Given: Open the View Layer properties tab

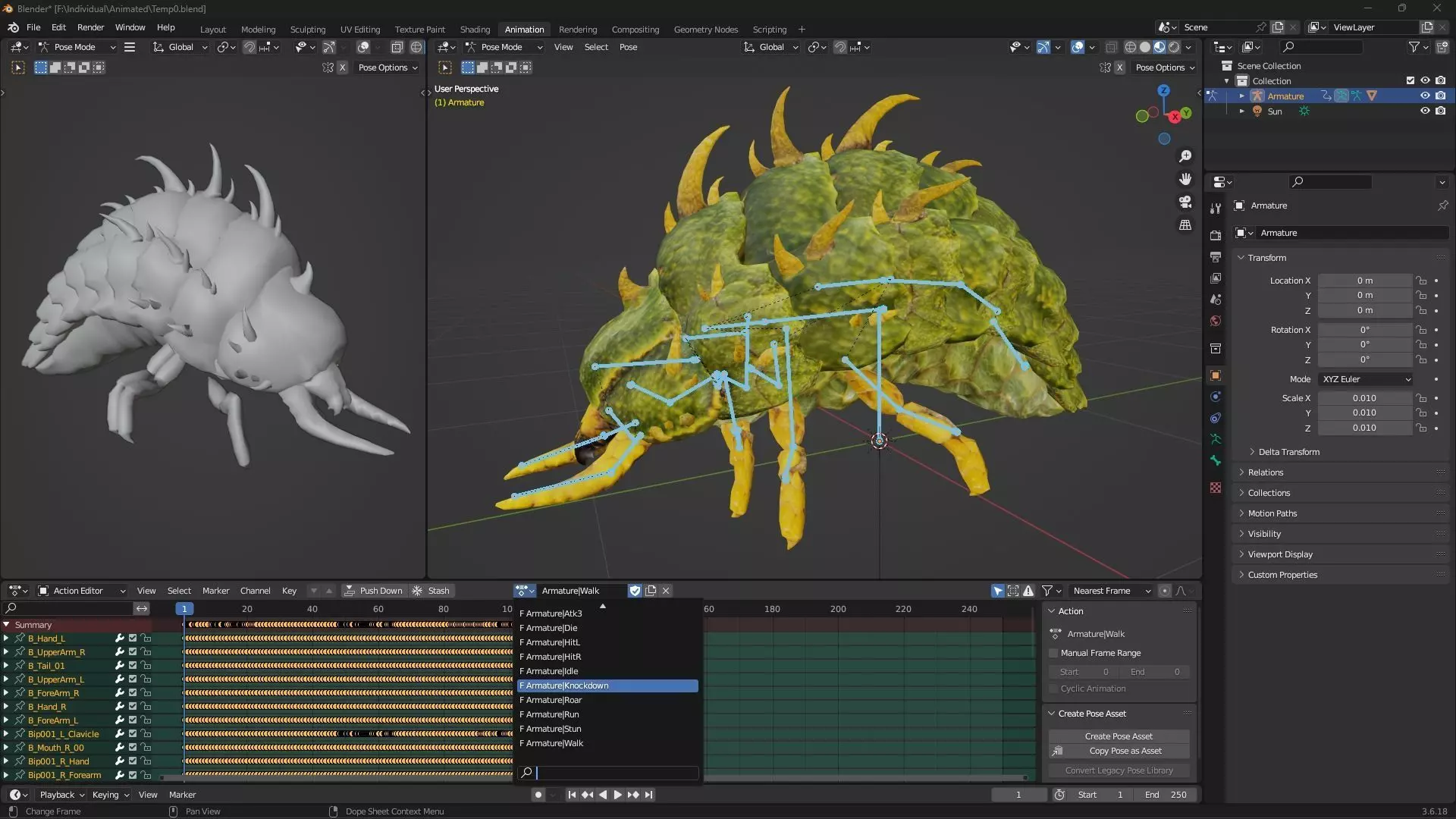Looking at the screenshot, I should pyautogui.click(x=1216, y=278).
